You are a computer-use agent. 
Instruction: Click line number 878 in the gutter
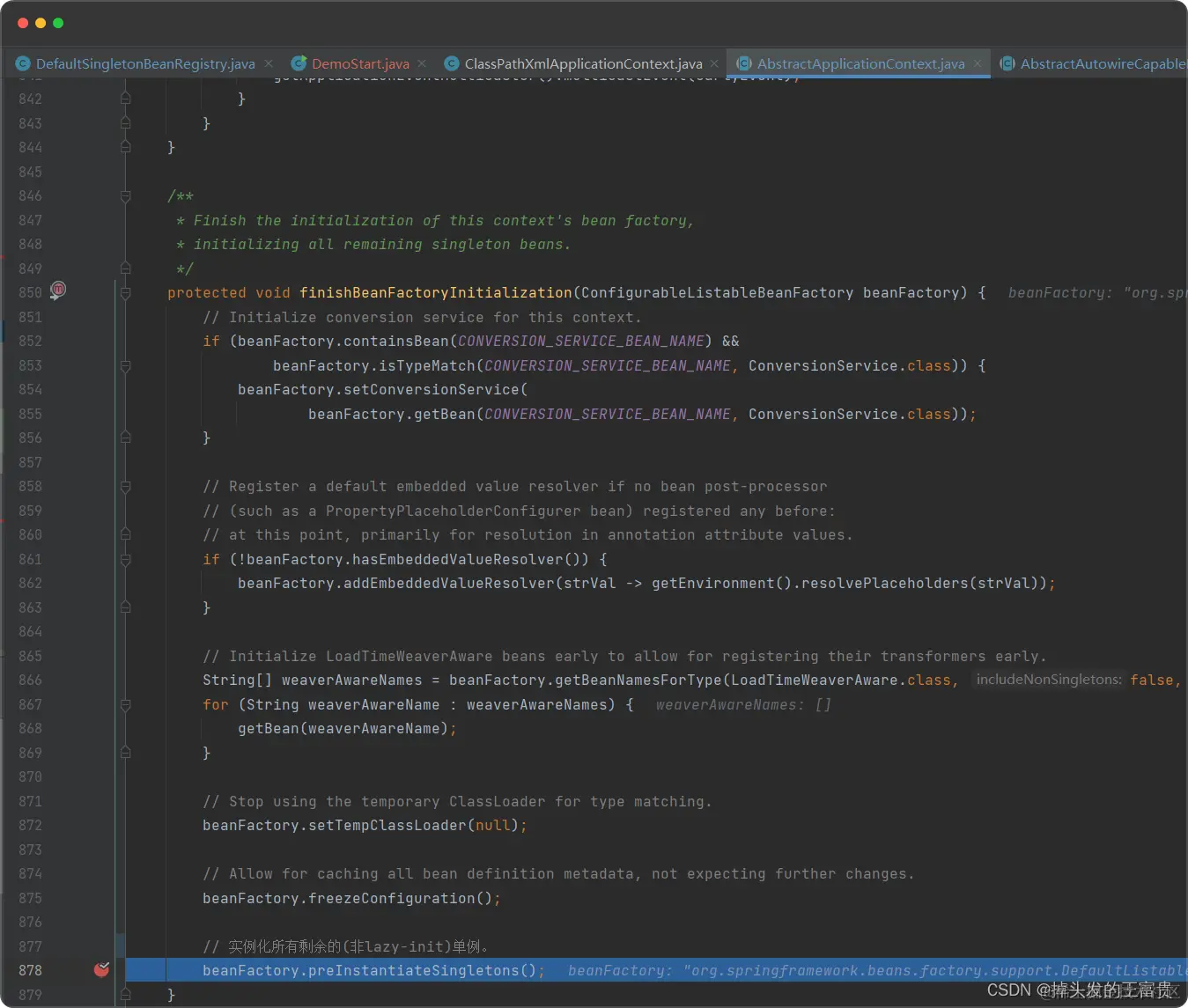(31, 970)
